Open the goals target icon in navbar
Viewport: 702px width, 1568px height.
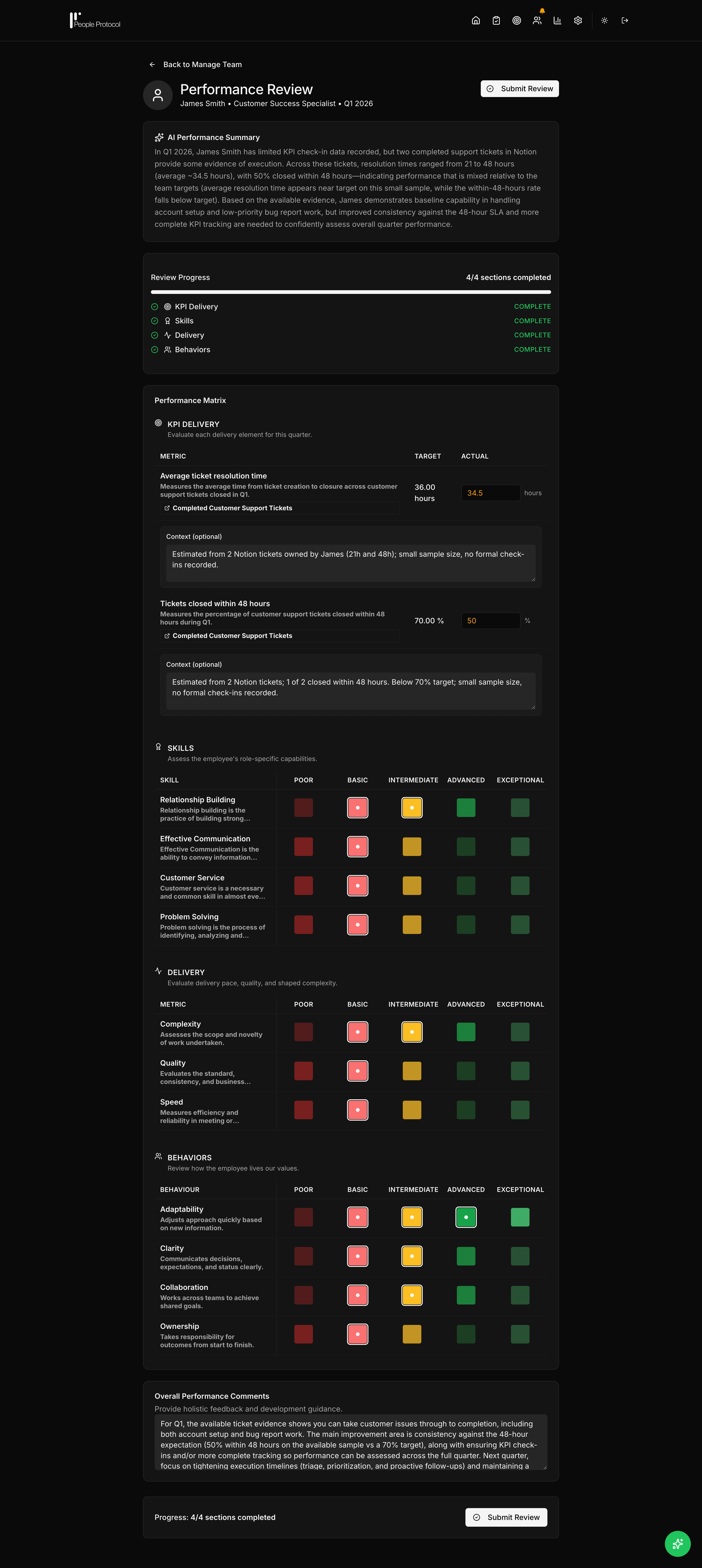[516, 20]
